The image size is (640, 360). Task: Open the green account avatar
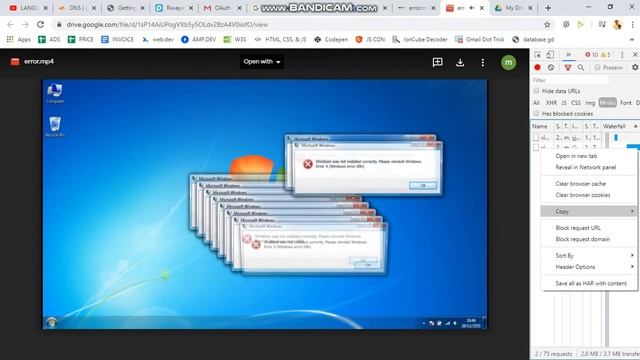coord(508,62)
